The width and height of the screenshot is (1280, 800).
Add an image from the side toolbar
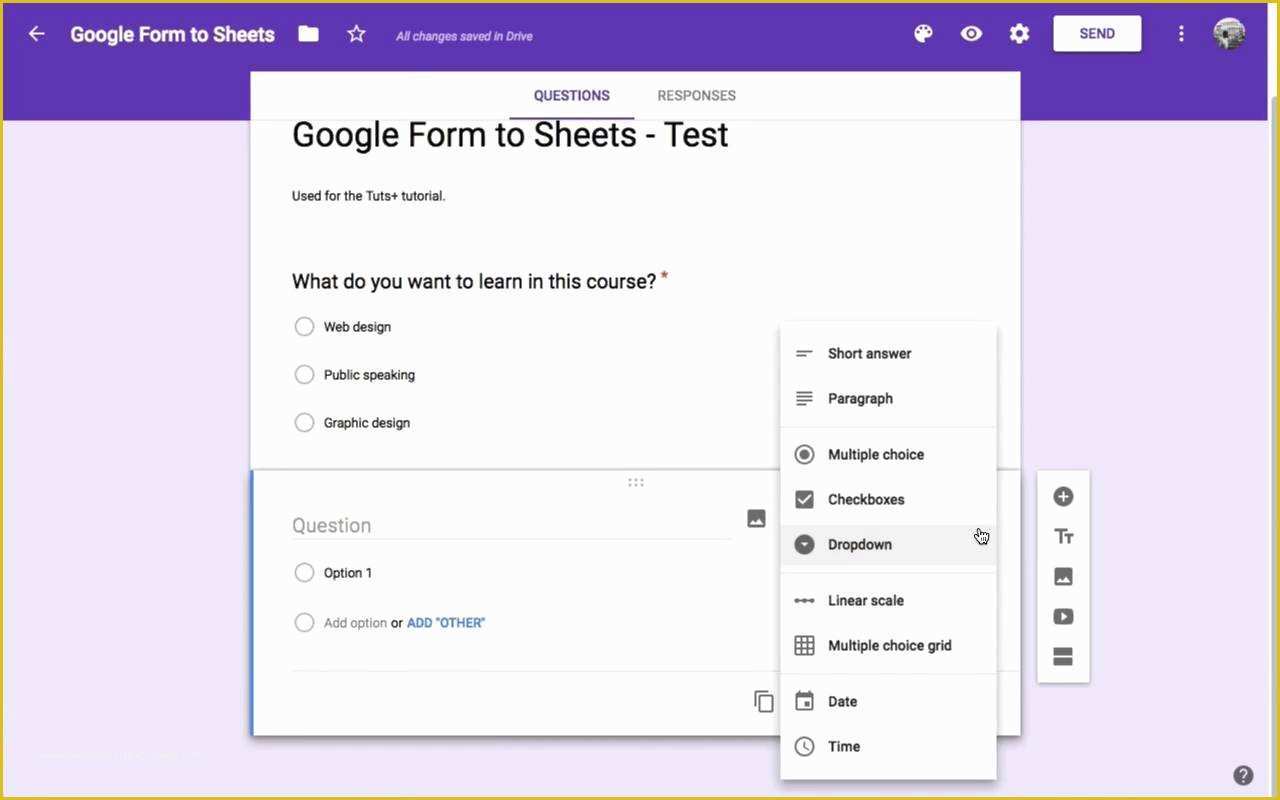tap(1063, 577)
